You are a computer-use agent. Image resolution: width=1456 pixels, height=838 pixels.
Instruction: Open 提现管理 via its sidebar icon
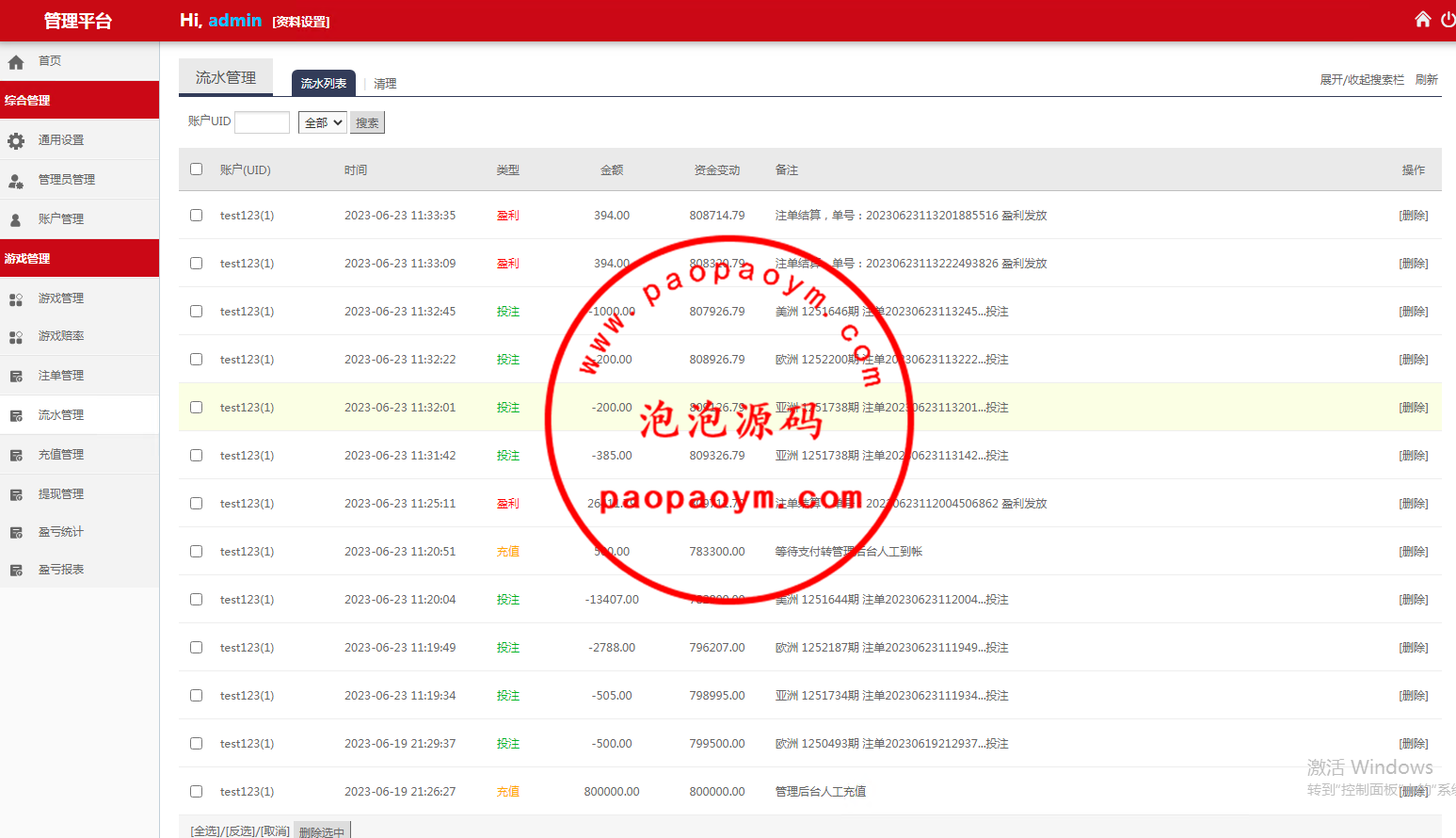tap(16, 495)
